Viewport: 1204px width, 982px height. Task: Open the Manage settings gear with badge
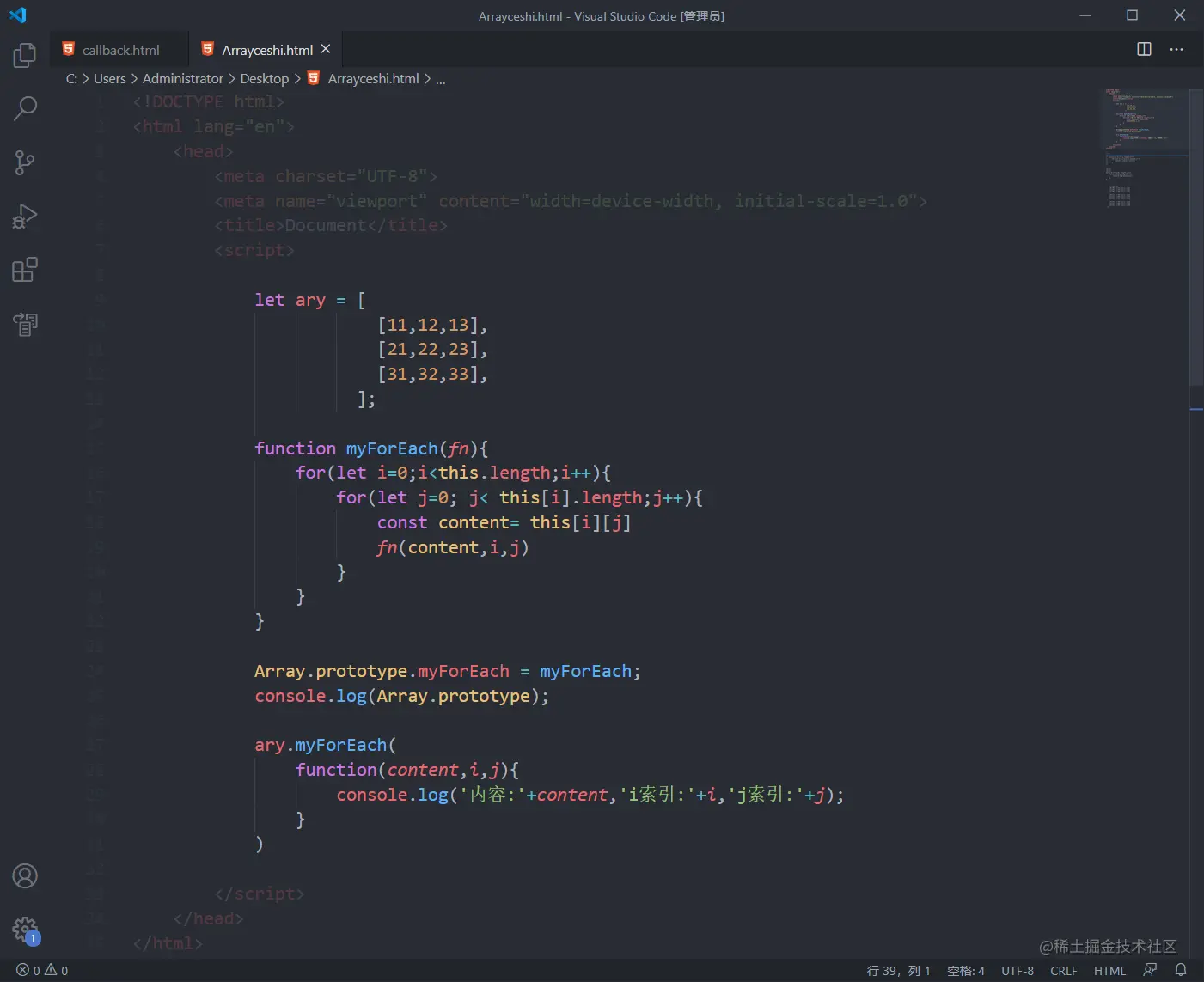[24, 930]
